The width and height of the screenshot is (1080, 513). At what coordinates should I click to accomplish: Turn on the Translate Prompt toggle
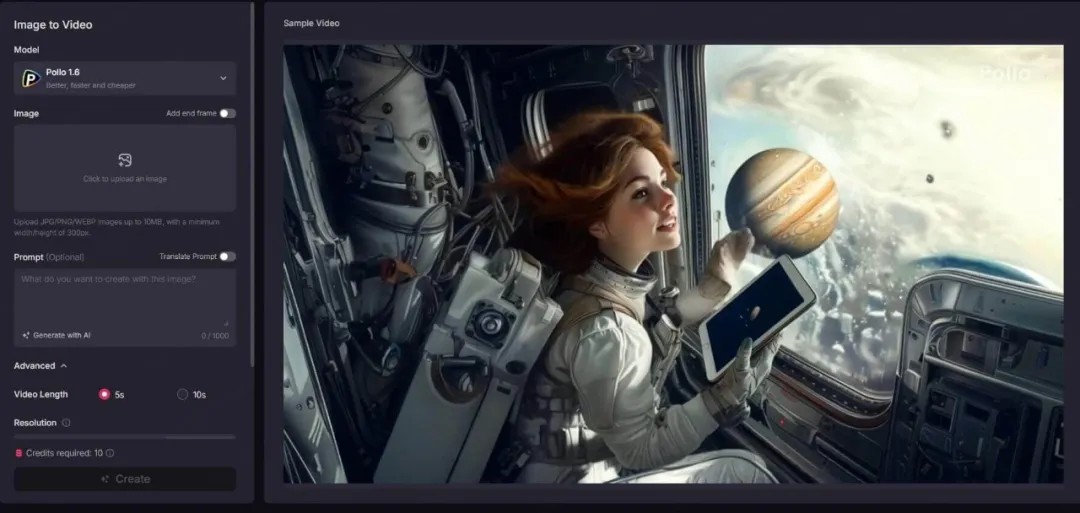(227, 257)
